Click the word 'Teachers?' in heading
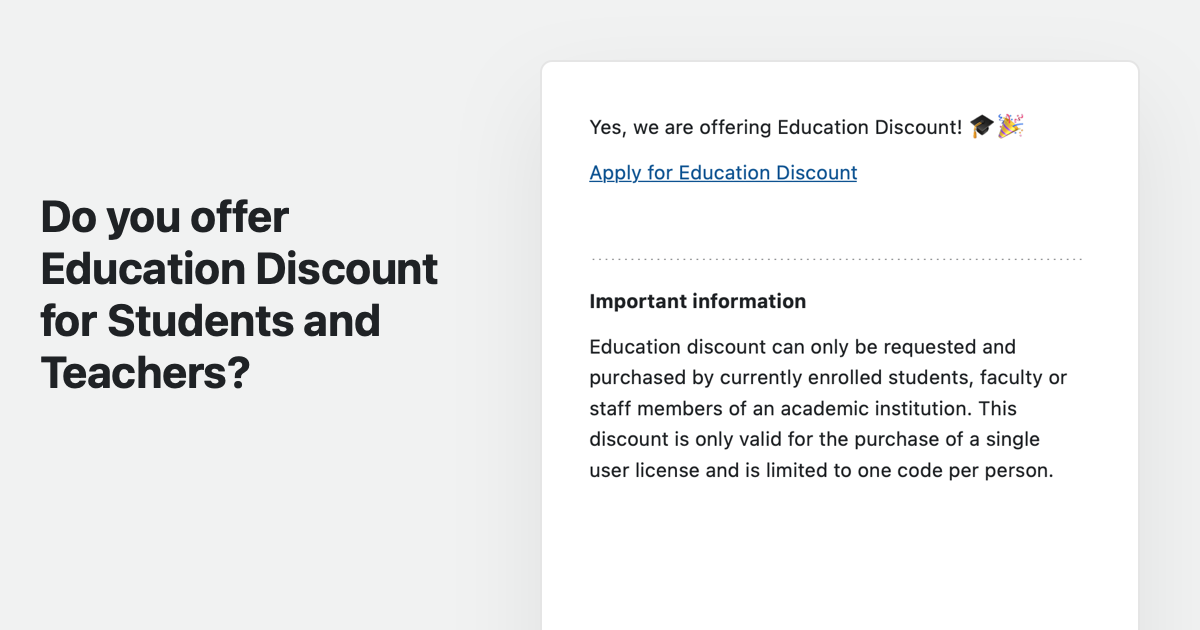 click(144, 373)
